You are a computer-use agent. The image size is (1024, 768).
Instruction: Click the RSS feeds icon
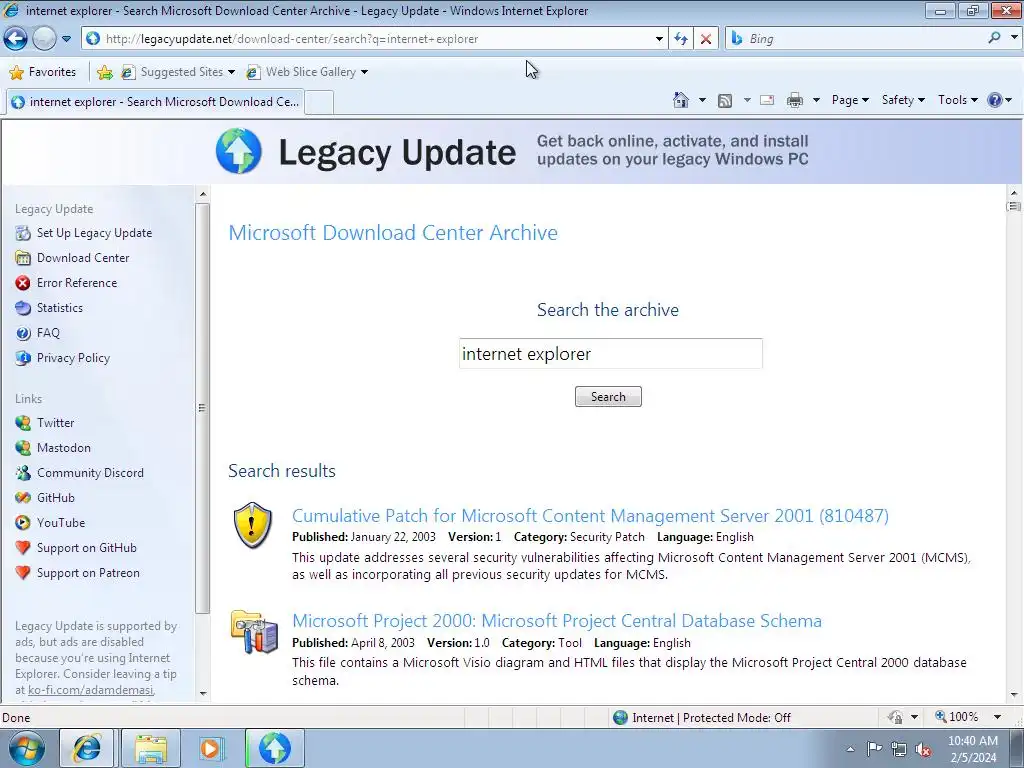tap(725, 100)
